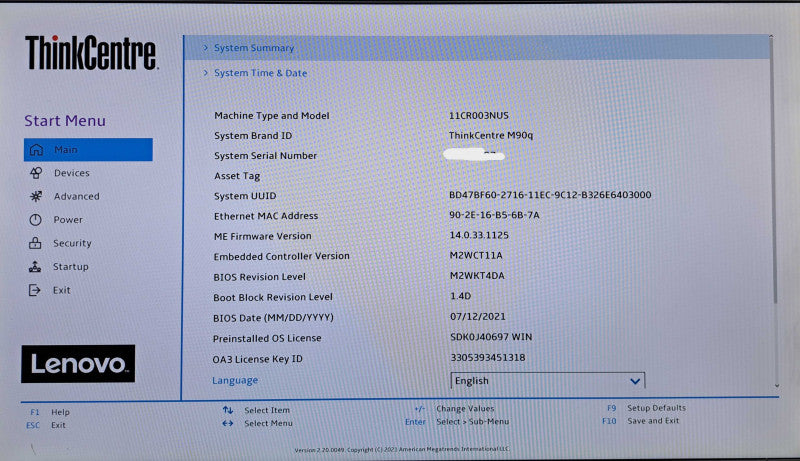Click Ethernet MAC address 90-2E-16-B5-6B-7A

pyautogui.click(x=494, y=215)
